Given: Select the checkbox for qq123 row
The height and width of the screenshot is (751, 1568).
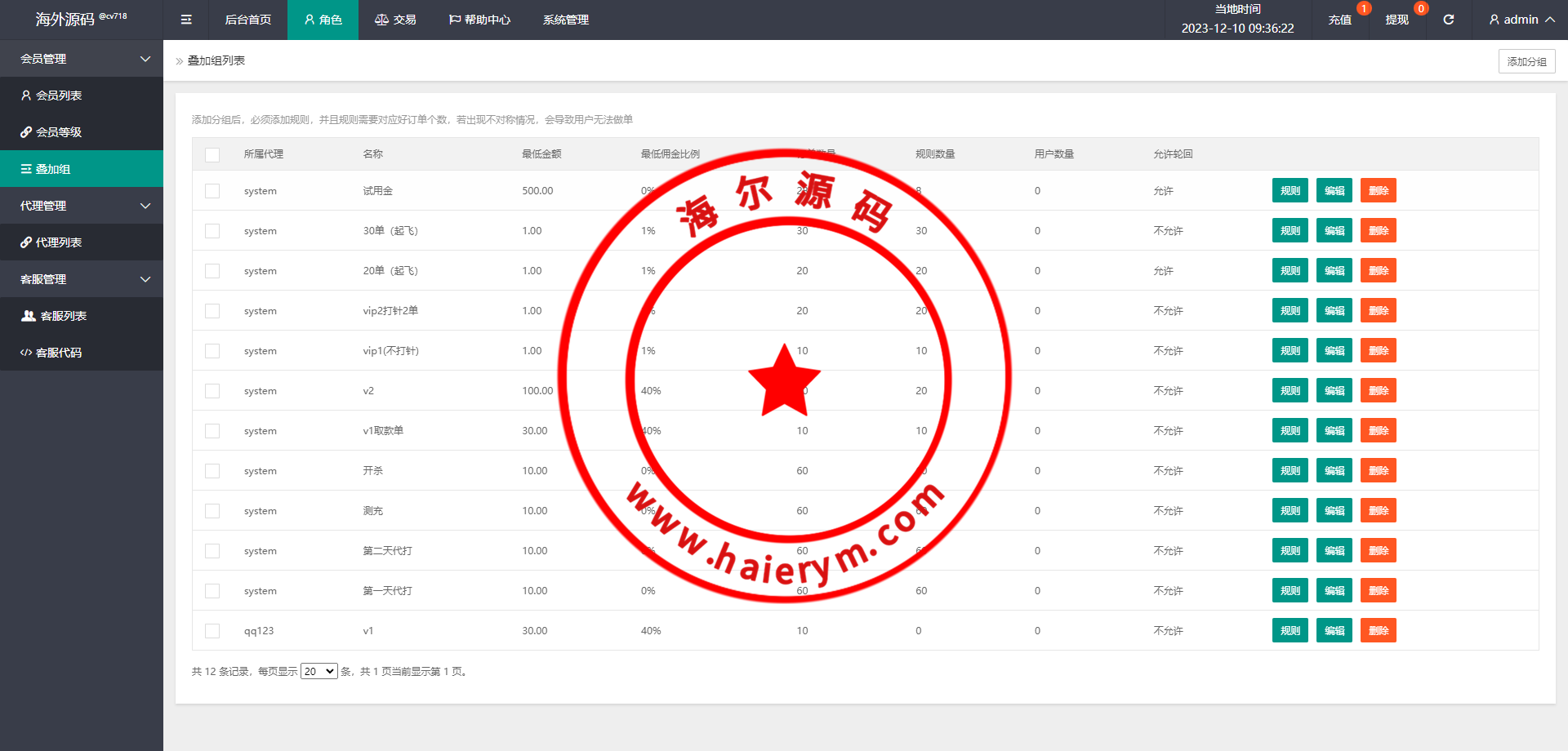Looking at the screenshot, I should click(x=212, y=631).
